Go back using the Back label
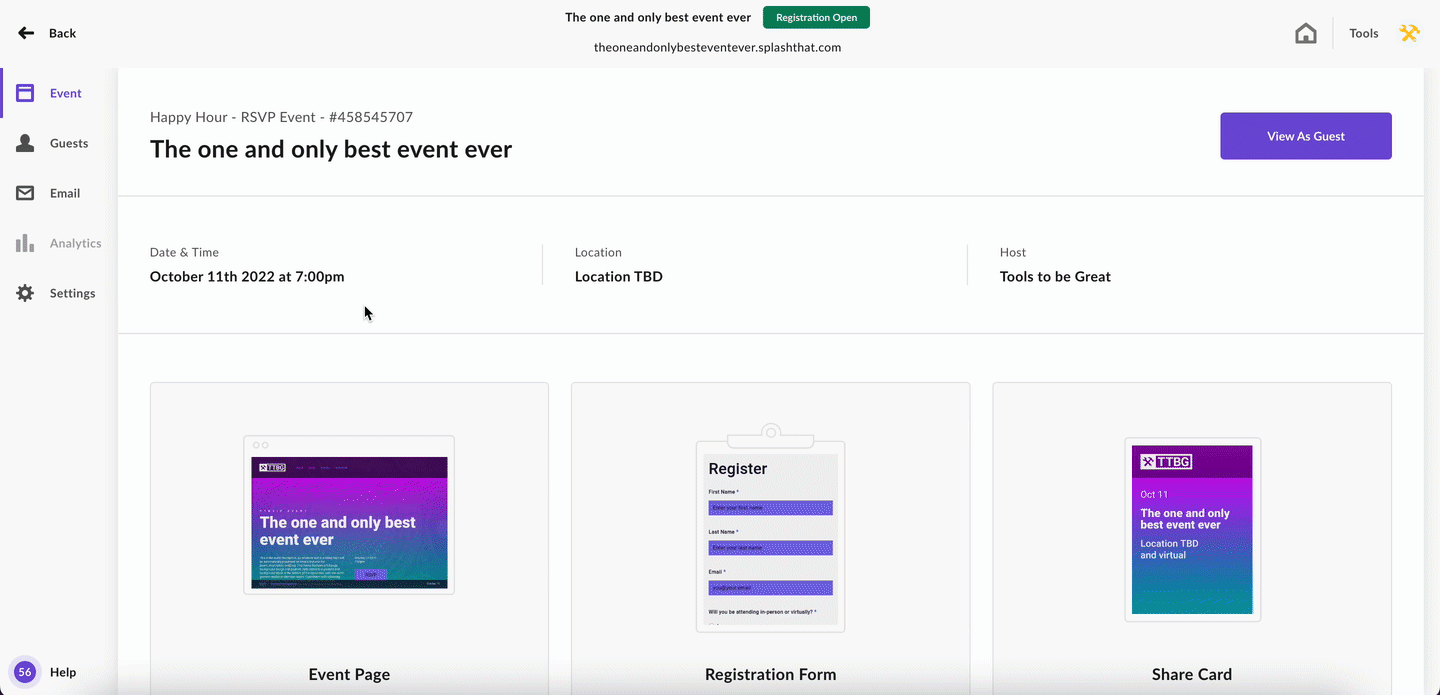 coord(62,33)
